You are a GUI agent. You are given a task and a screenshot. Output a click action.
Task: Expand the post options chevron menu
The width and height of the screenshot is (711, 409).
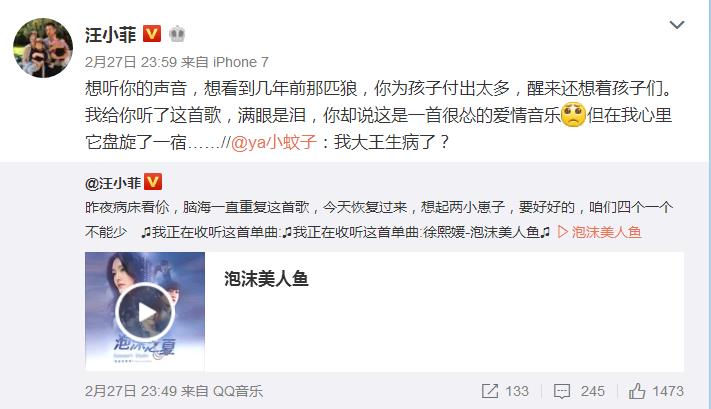[677, 24]
